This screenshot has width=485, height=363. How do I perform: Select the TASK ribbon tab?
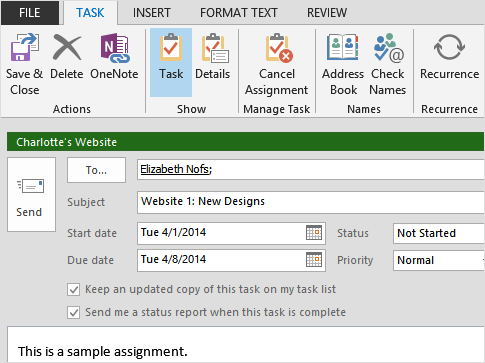click(90, 13)
